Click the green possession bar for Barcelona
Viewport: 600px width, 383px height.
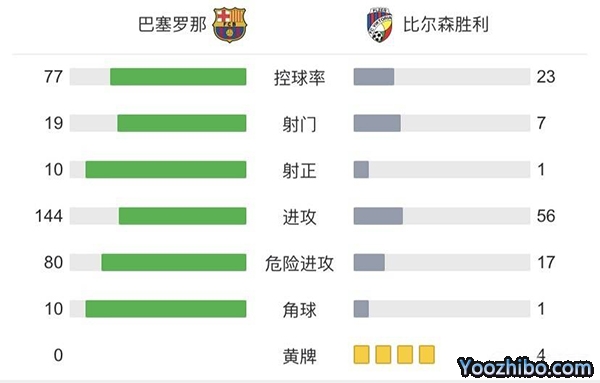[178, 77]
